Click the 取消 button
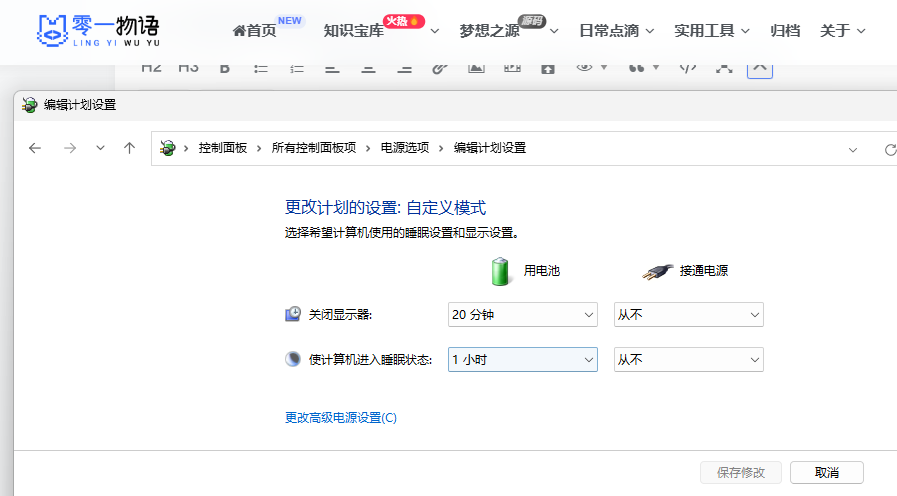897x496 pixels. click(826, 472)
